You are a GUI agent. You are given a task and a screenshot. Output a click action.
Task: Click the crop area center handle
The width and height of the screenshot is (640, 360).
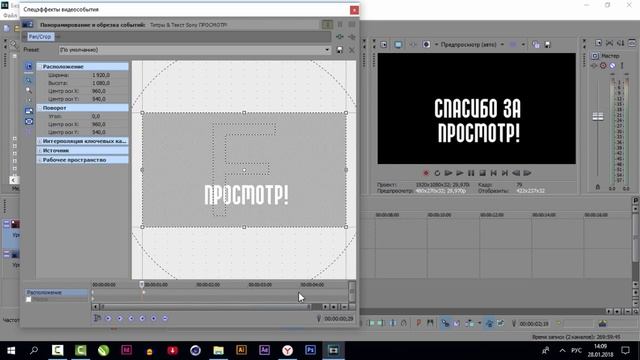[x=244, y=170]
